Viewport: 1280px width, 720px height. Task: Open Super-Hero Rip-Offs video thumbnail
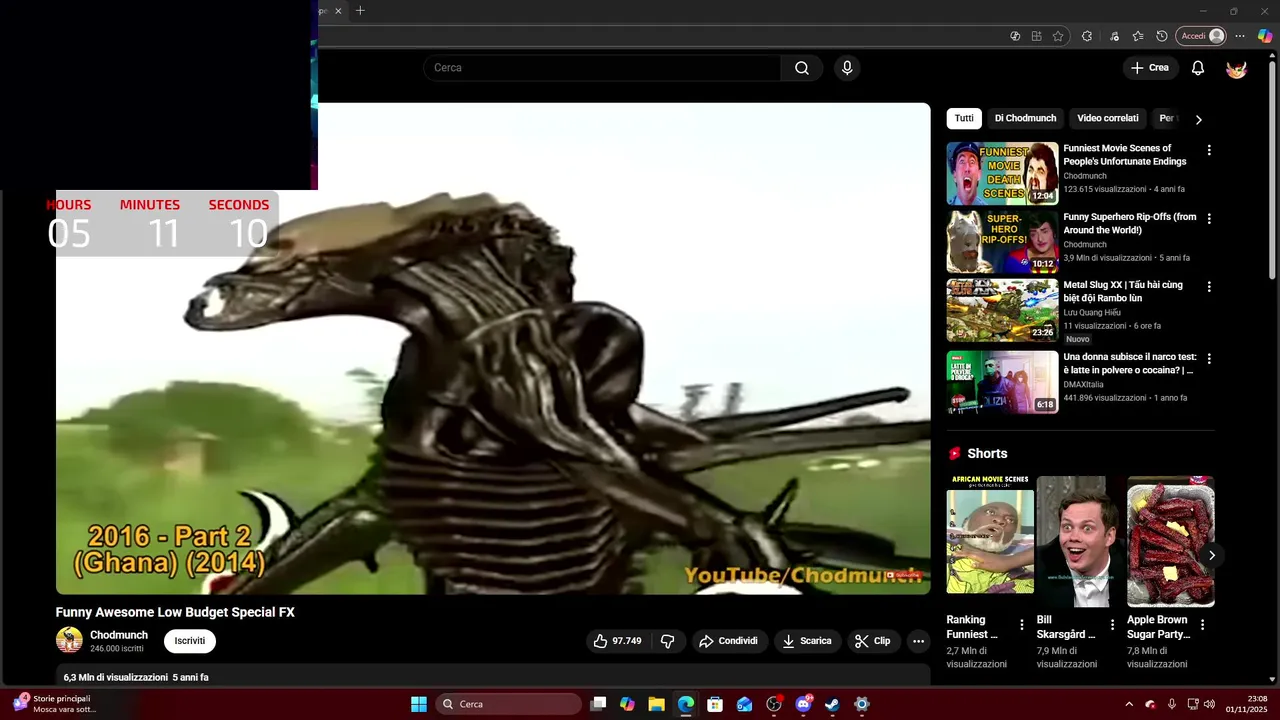(x=1002, y=241)
